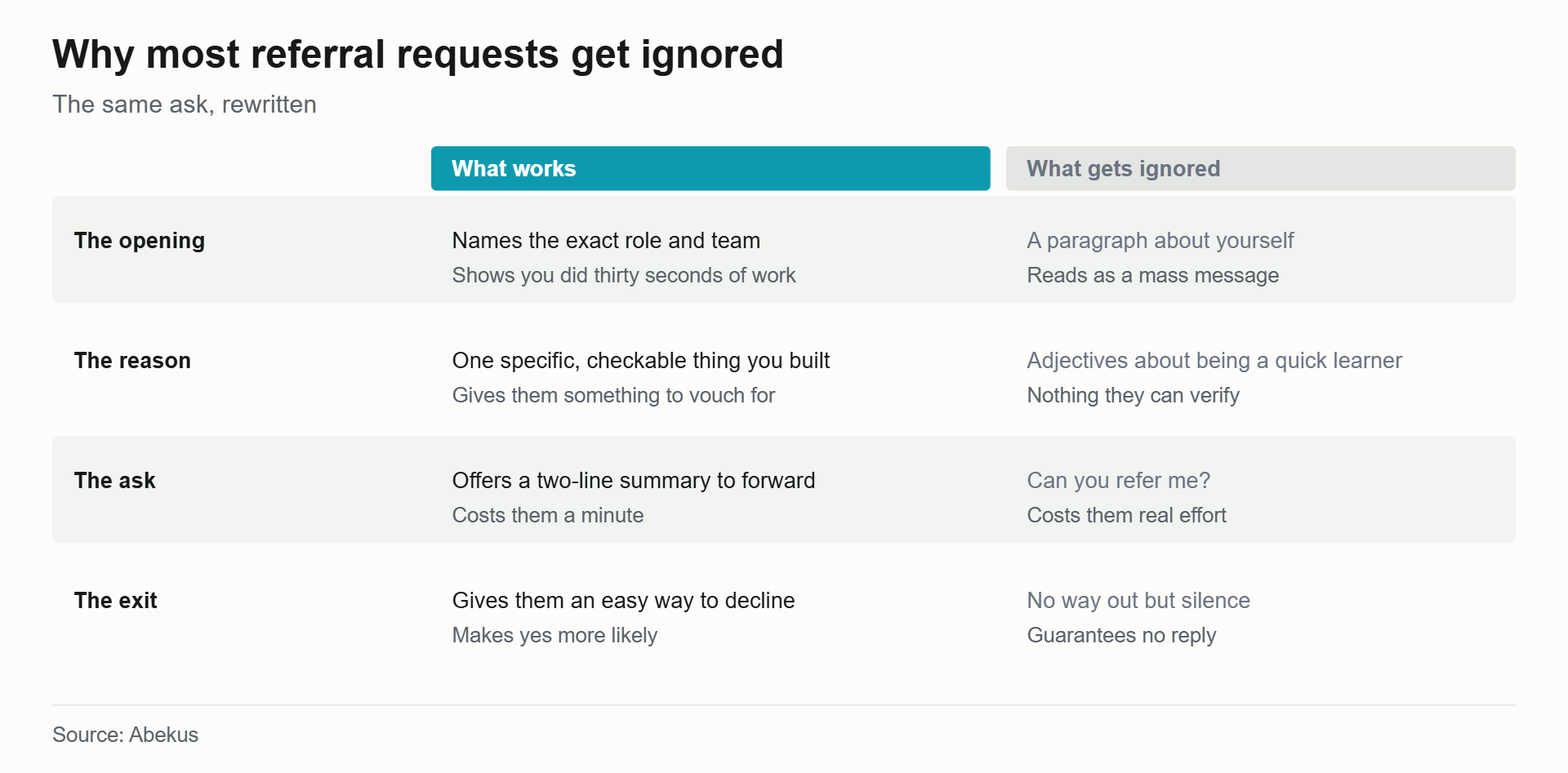Click 'Names the exact role and team'

coord(606,241)
